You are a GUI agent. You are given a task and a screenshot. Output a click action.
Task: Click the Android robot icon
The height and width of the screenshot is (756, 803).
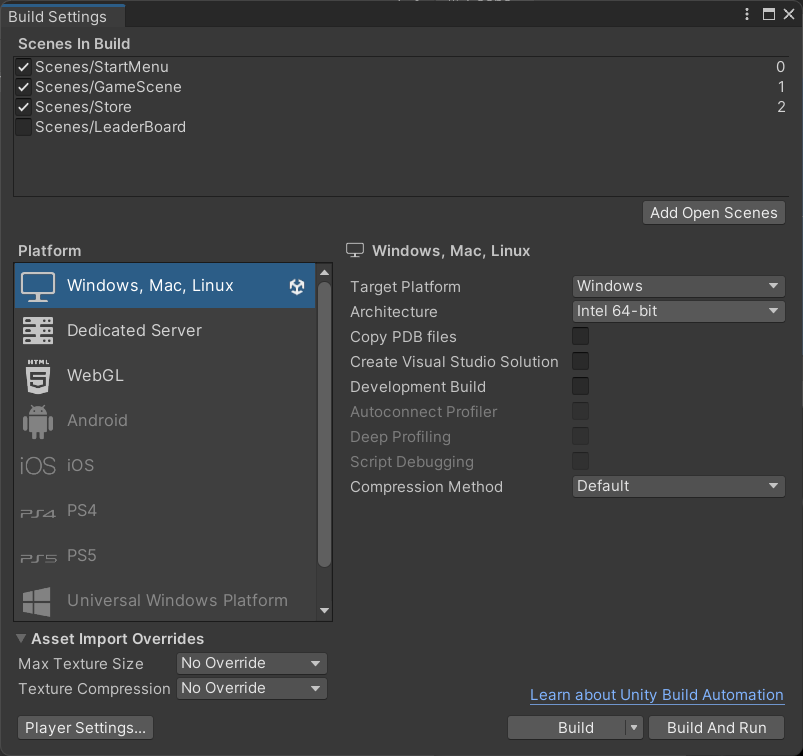point(38,422)
